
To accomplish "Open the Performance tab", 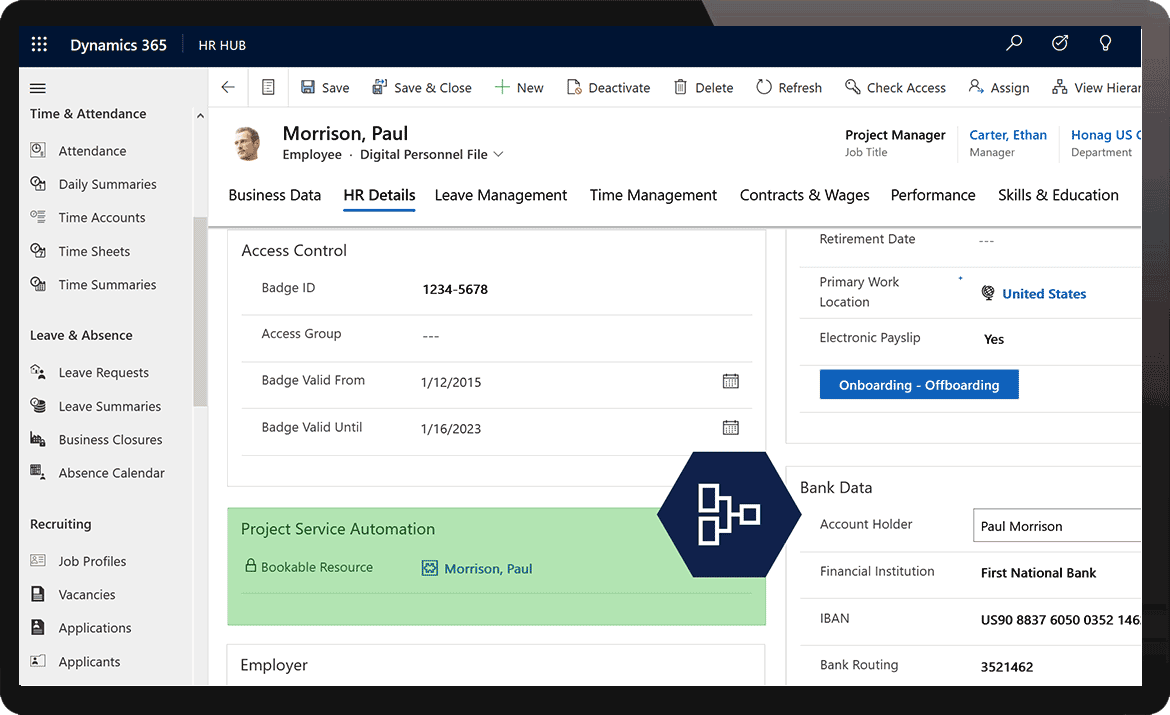I will 932,195.
